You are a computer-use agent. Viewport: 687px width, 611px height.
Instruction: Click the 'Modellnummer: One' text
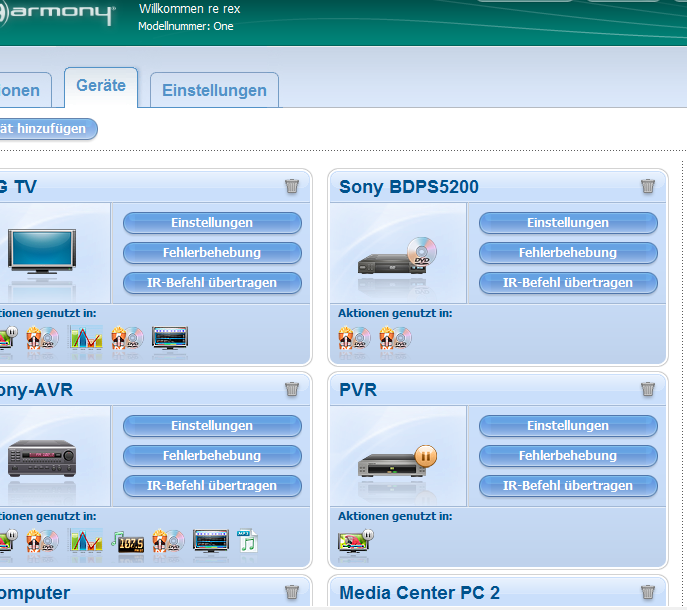tap(186, 26)
